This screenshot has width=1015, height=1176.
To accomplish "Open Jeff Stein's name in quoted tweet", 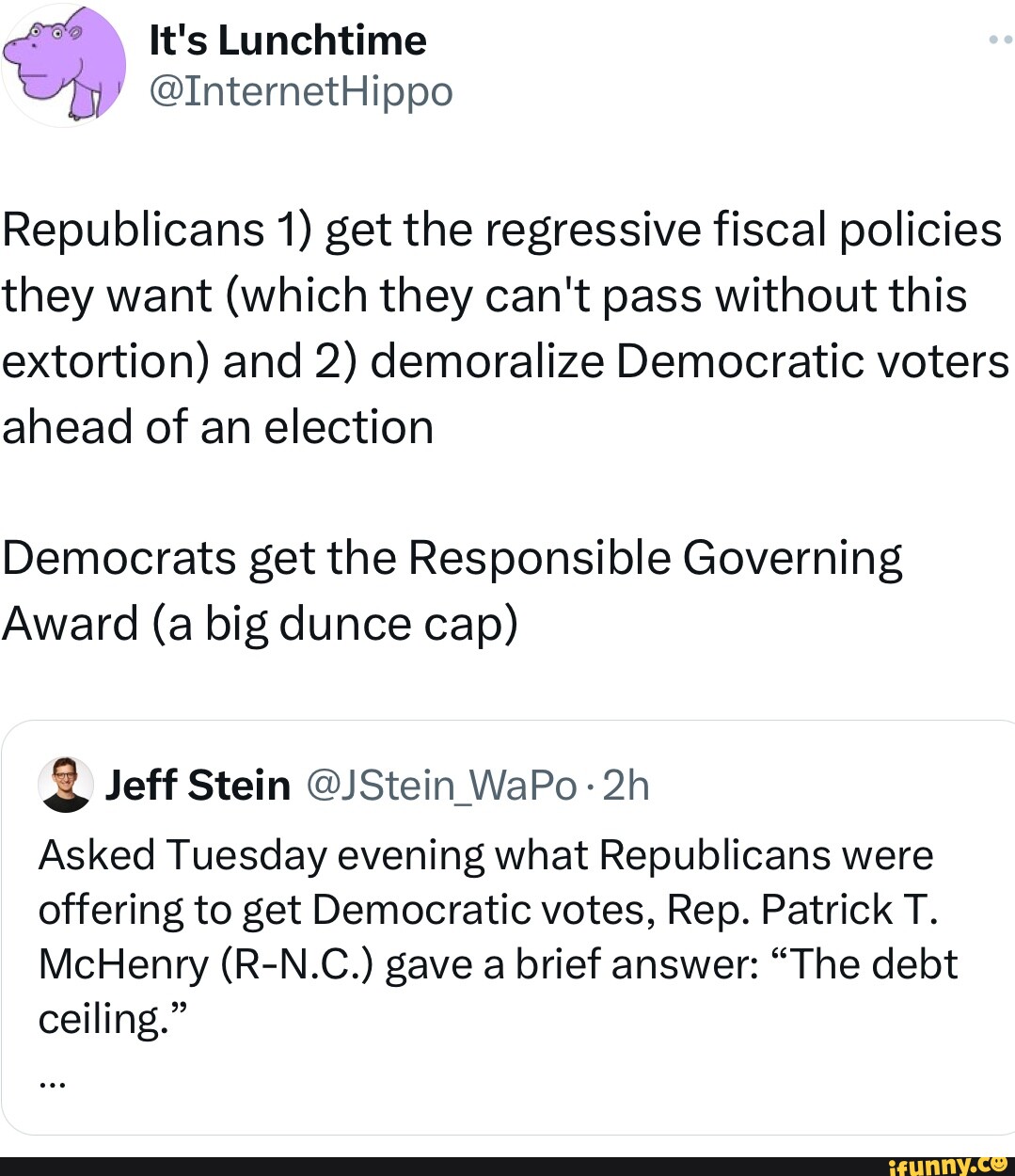I will (x=198, y=785).
